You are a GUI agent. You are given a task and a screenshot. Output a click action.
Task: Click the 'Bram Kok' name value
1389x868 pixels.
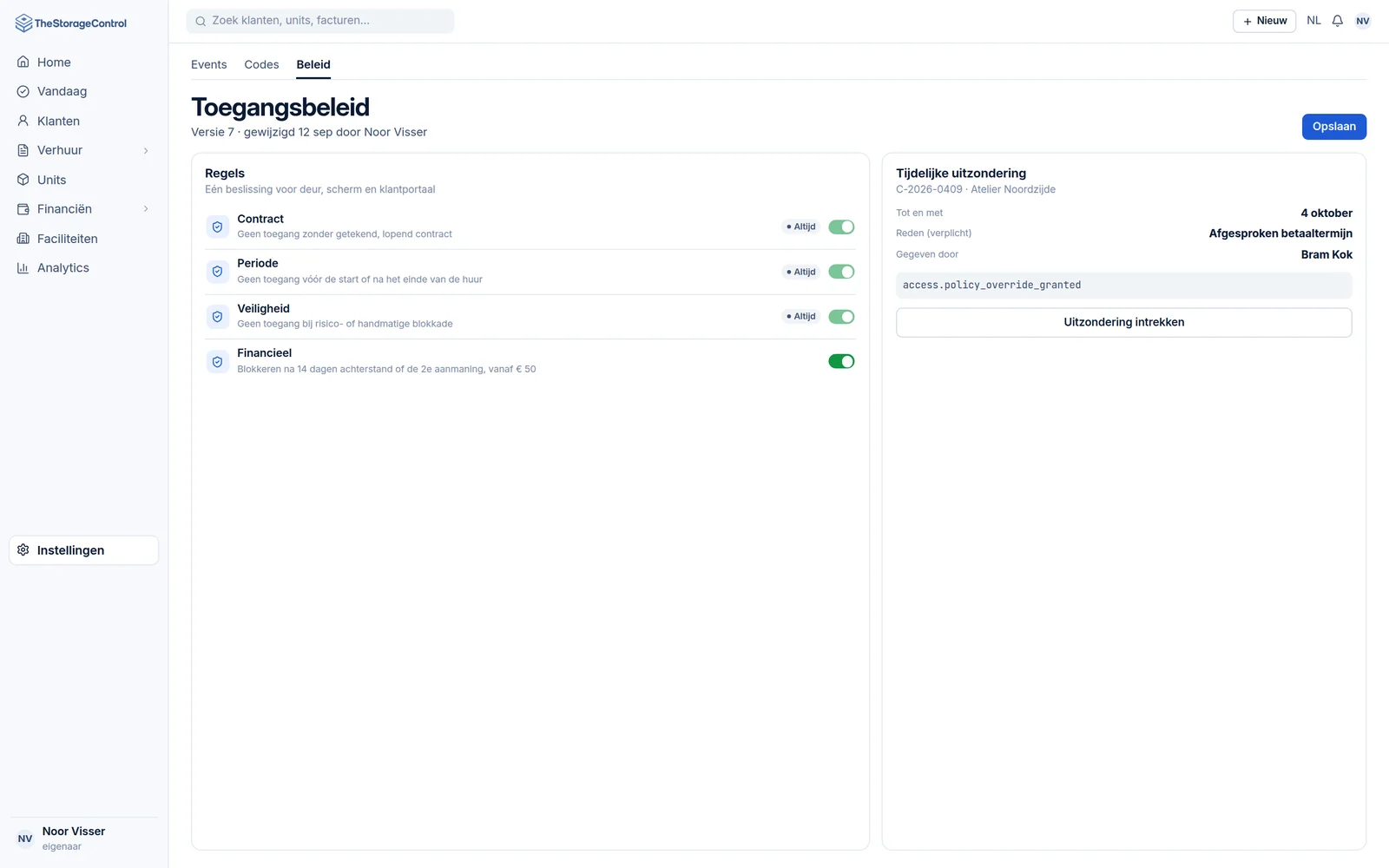[x=1326, y=254]
